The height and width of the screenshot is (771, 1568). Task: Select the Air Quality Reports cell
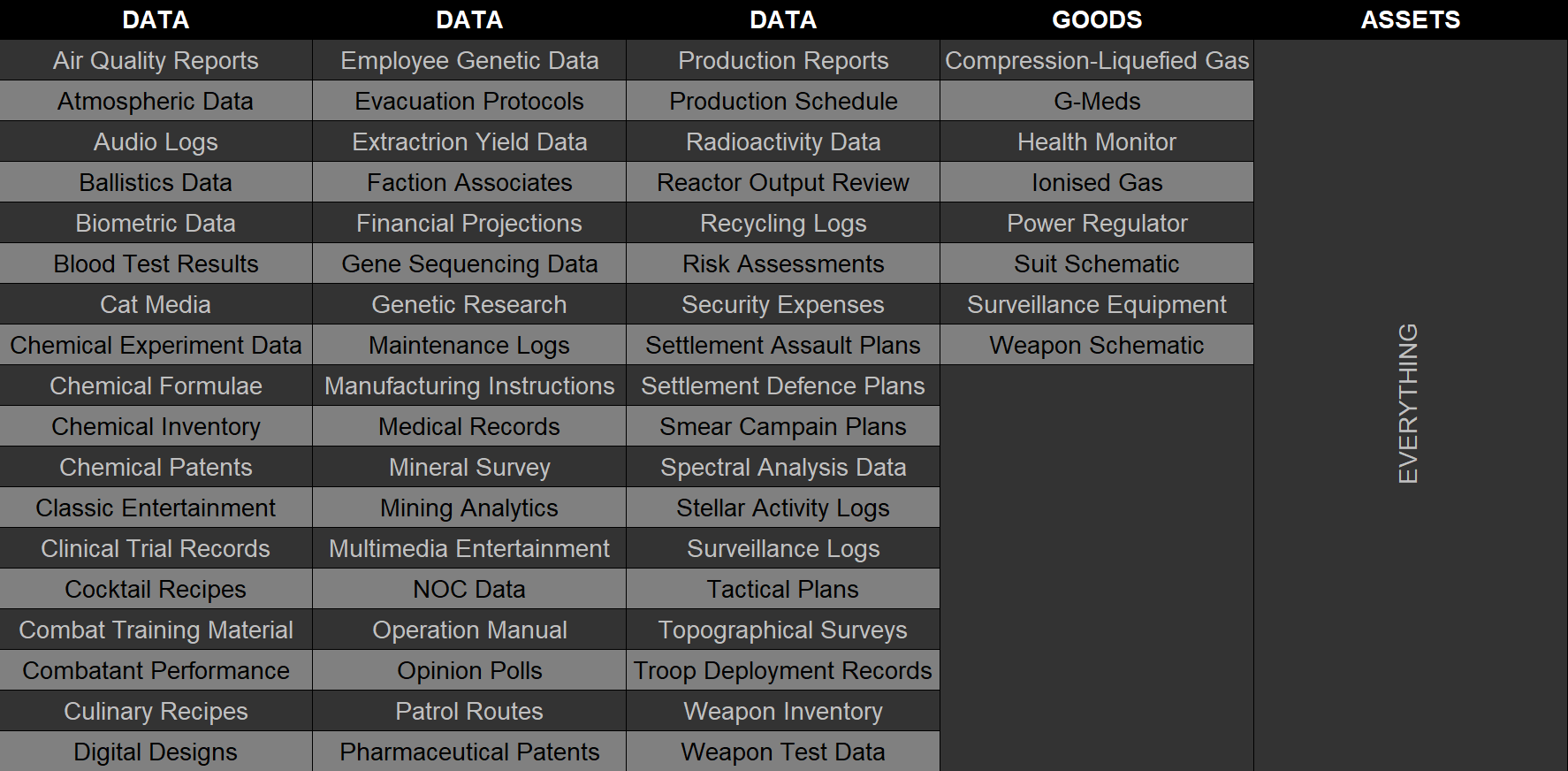pos(156,60)
